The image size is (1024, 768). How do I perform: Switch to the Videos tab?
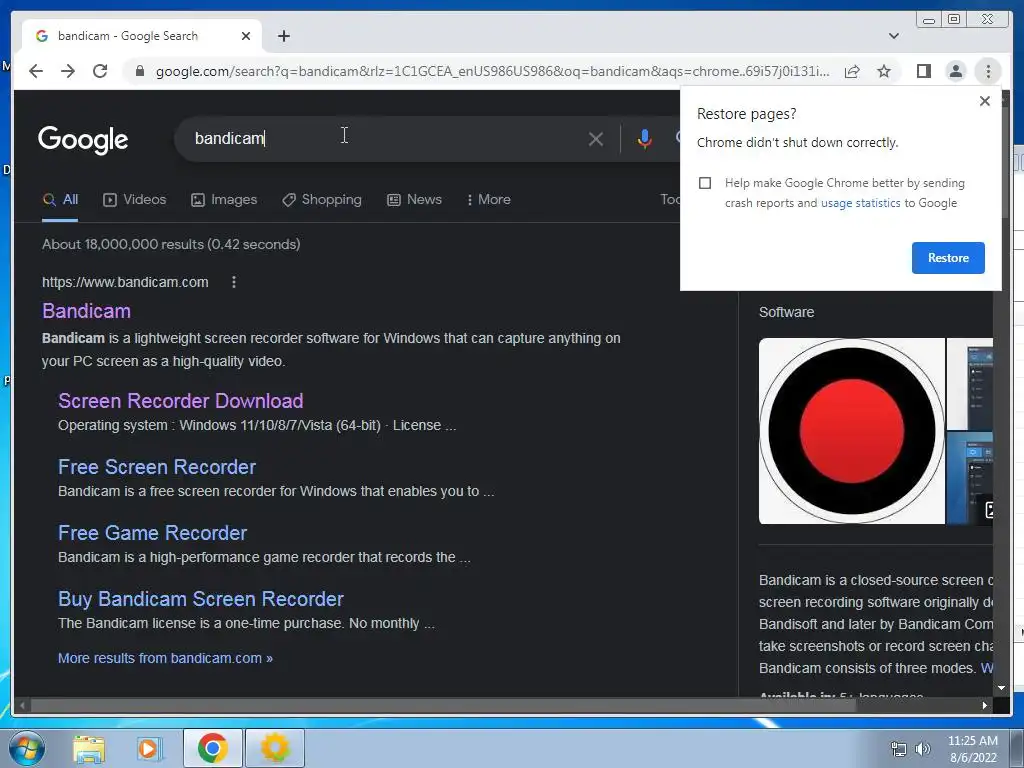[135, 200]
